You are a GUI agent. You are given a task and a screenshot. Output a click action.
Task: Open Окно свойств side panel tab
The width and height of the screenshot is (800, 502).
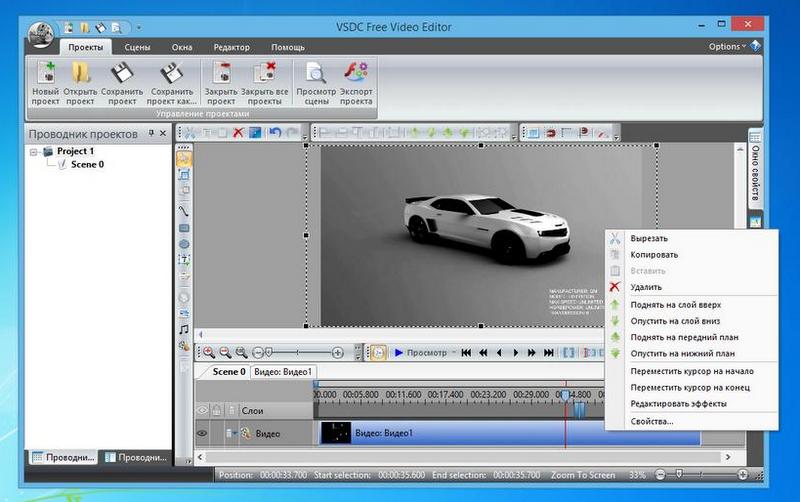756,167
